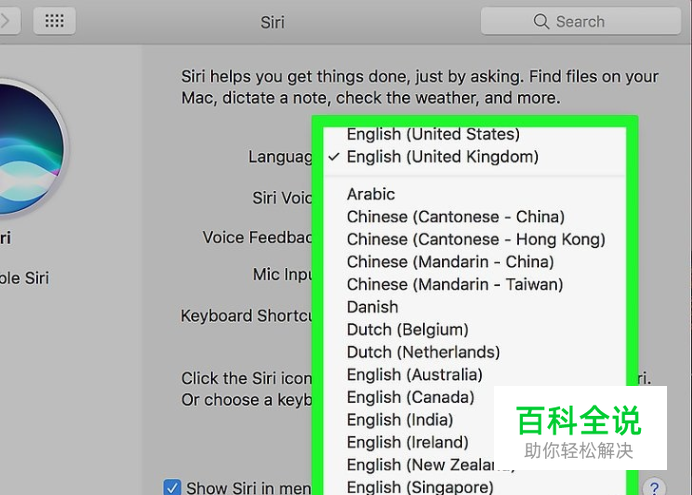Click the forward navigation arrow button
Viewport: 692px width, 495px height.
pos(8,21)
